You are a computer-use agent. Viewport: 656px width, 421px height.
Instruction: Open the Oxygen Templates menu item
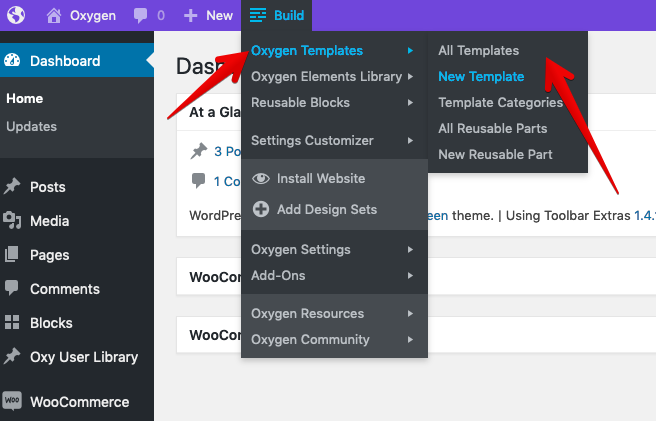[x=307, y=51]
